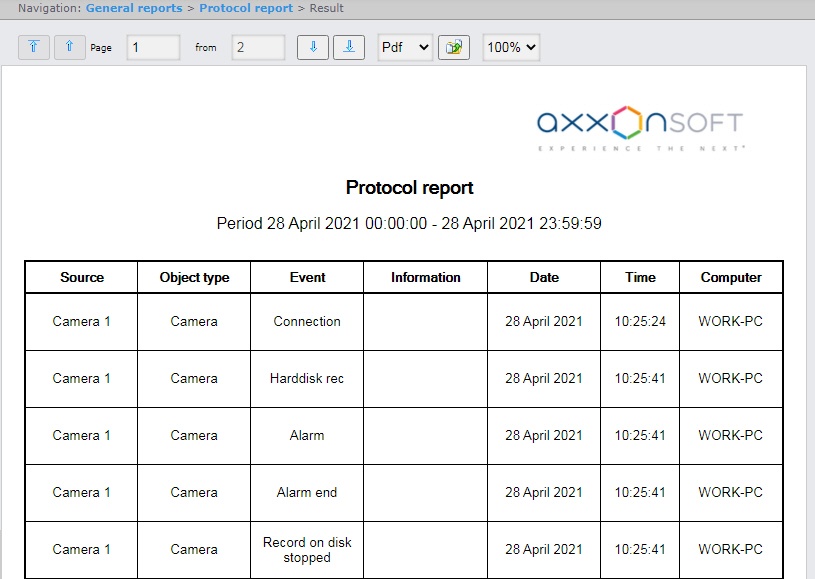Open the Pdf export format dropdown
The height and width of the screenshot is (579, 815).
(x=405, y=47)
